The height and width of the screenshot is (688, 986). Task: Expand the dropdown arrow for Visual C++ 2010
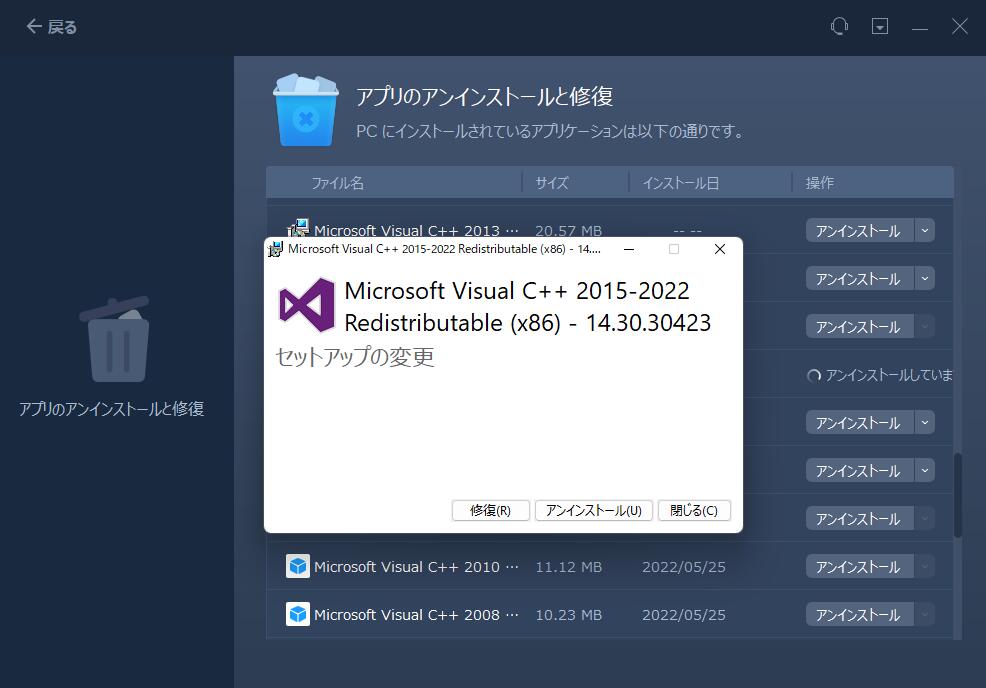pos(925,567)
